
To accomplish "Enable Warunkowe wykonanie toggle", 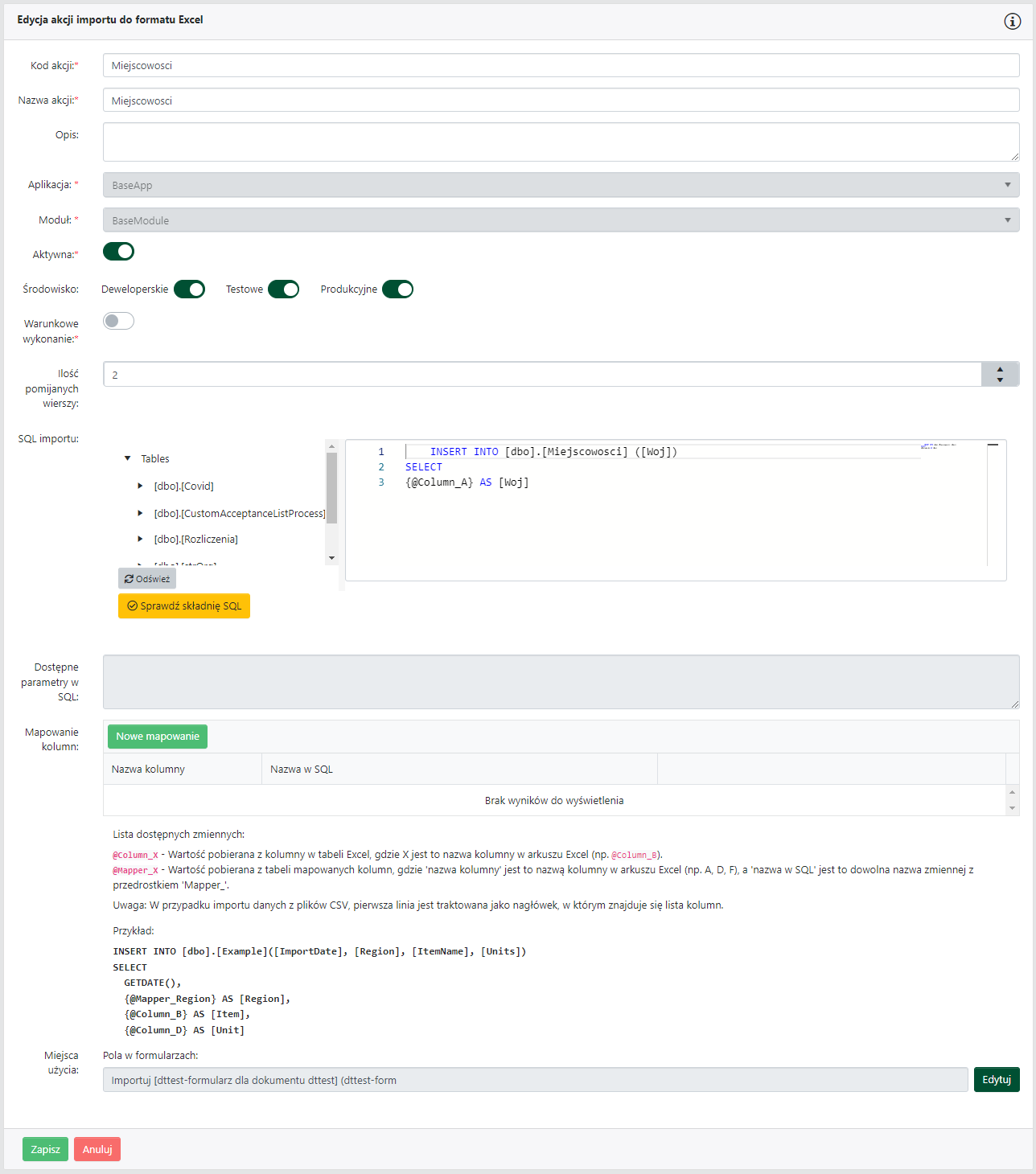I will (119, 322).
